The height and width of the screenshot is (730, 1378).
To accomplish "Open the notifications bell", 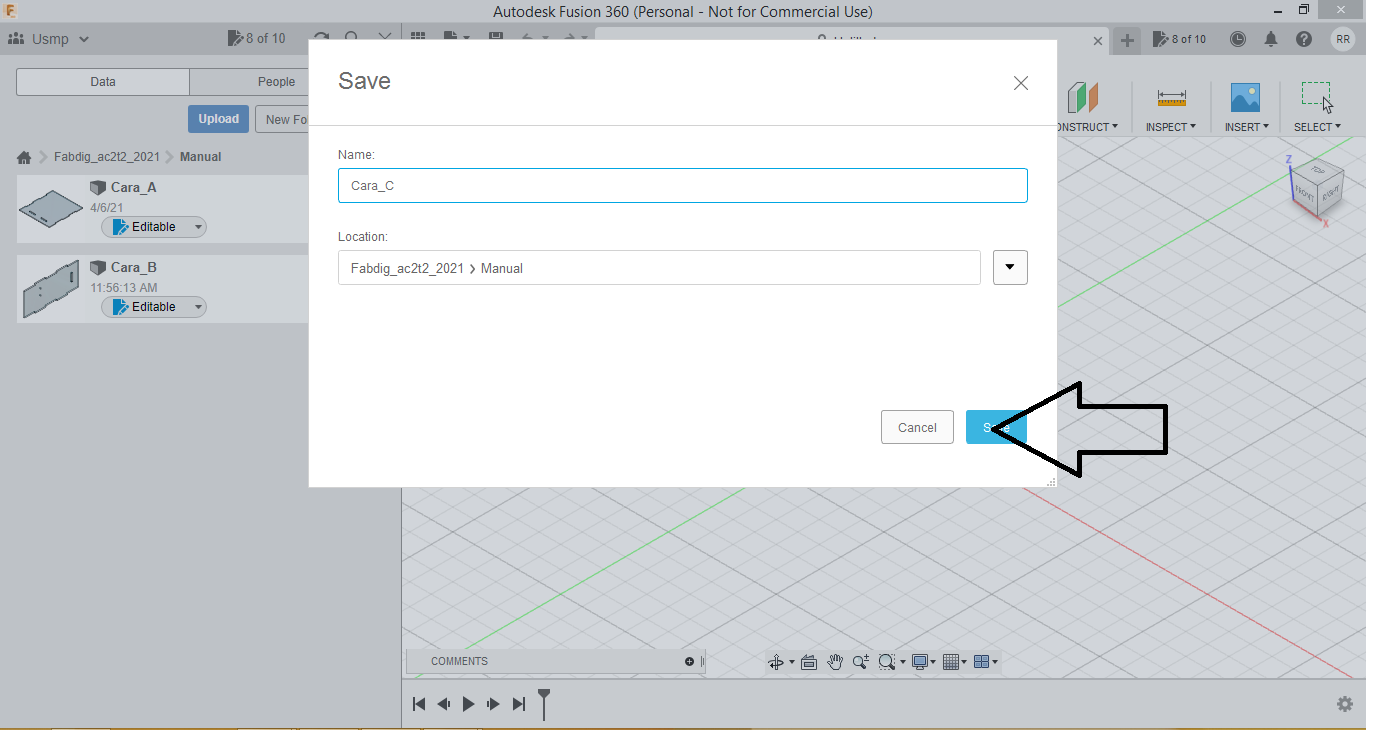I will pos(1271,39).
